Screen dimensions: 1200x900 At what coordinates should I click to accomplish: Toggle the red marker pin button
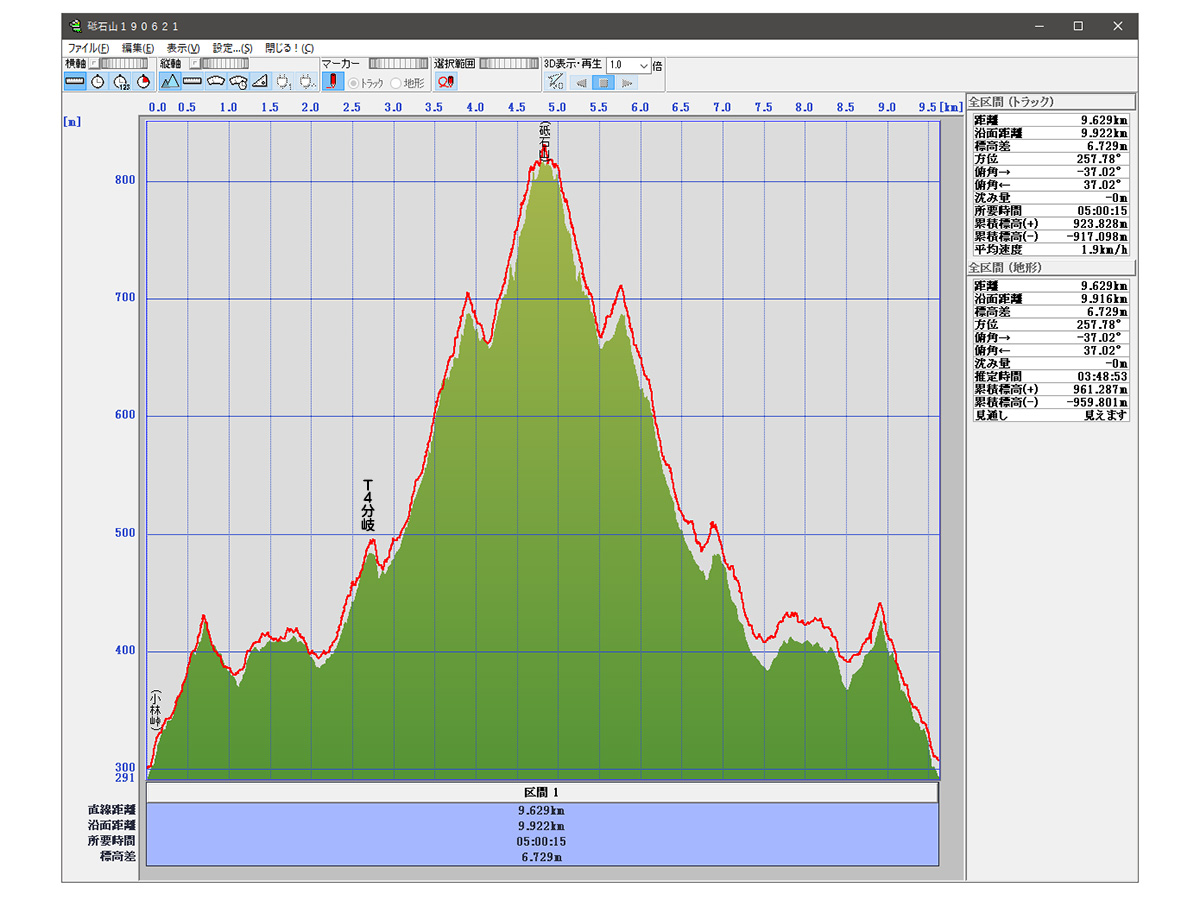point(332,82)
